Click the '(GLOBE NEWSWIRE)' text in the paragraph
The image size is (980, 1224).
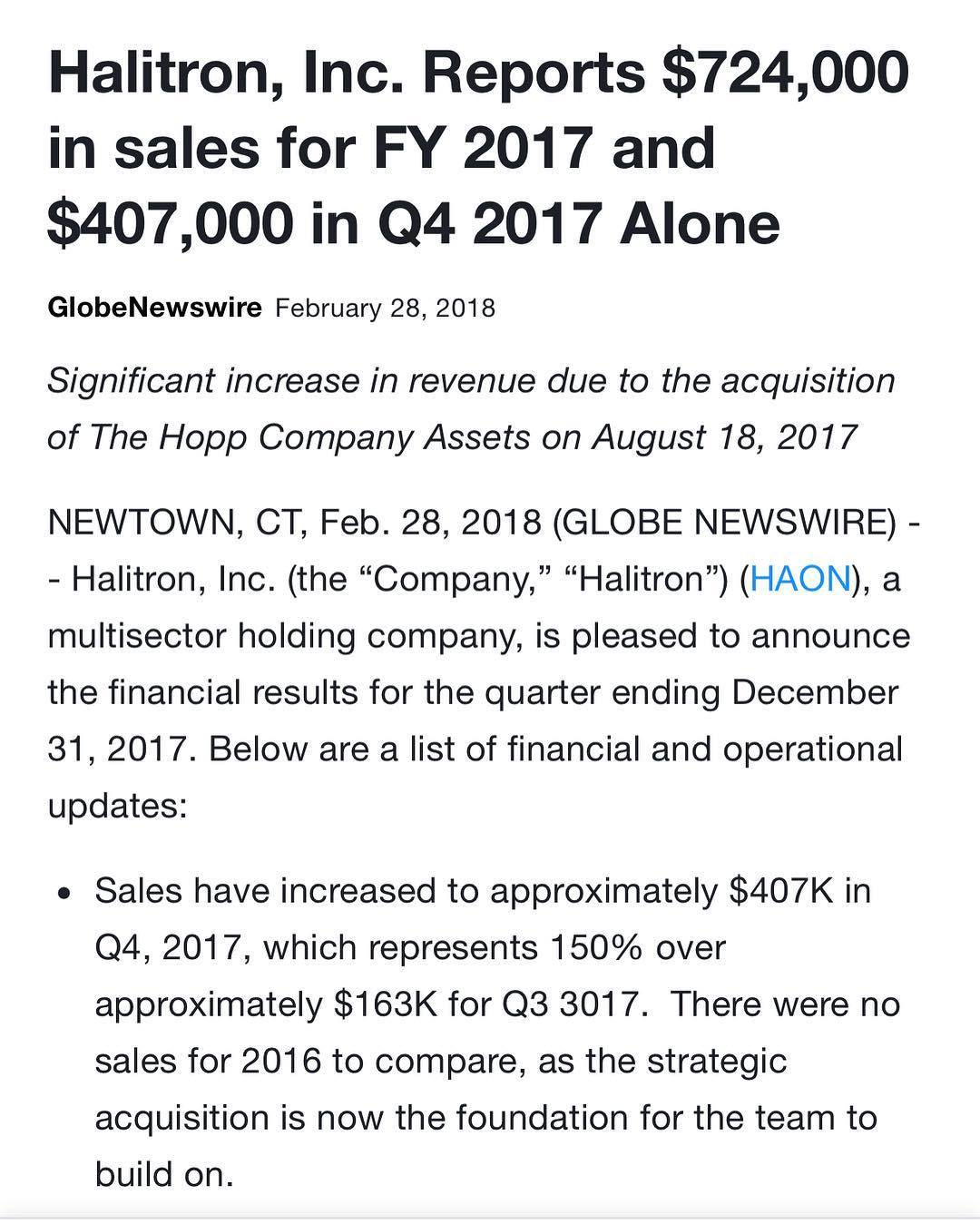point(723,522)
